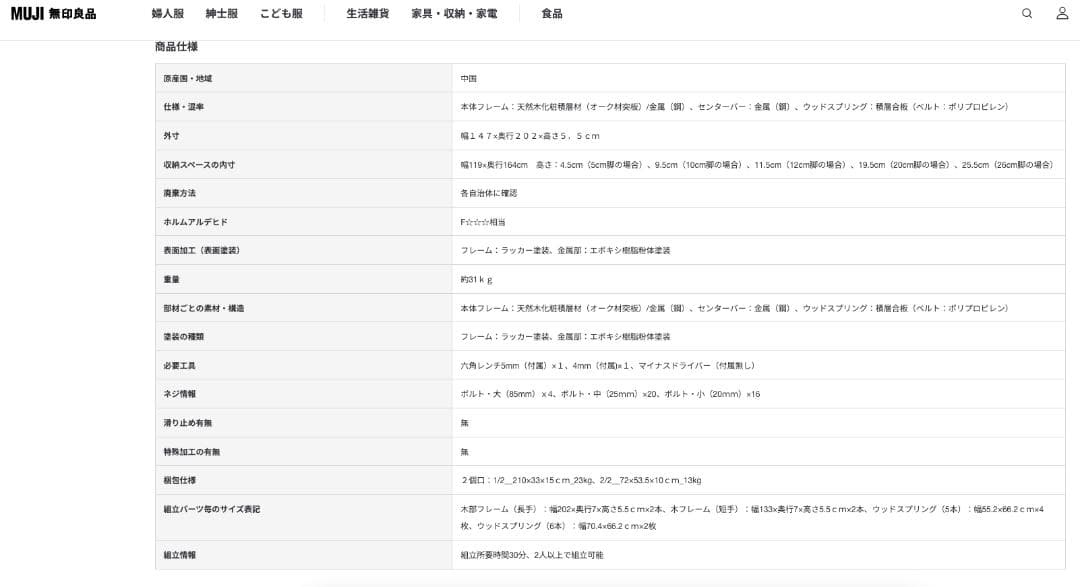1080x587 pixels.
Task: Click the 組立情報 row label
Action: (180, 555)
